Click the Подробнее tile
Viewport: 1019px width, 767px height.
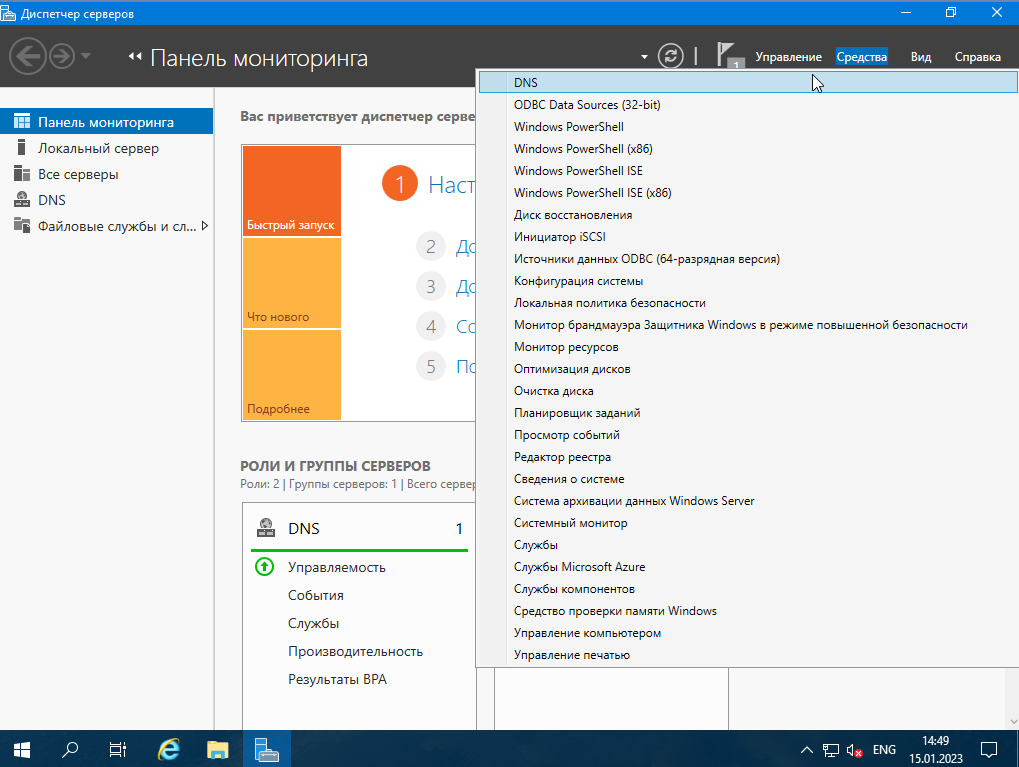tap(292, 374)
